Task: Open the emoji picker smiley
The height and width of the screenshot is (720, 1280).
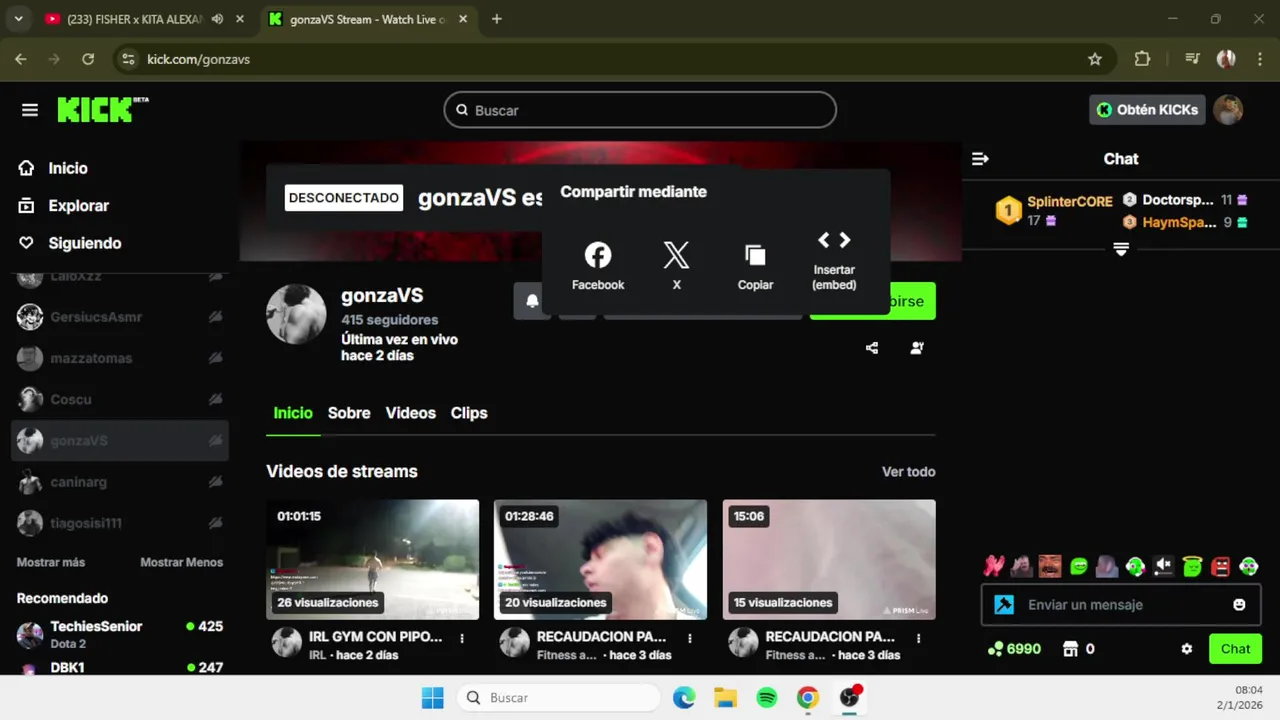Action: click(1240, 605)
